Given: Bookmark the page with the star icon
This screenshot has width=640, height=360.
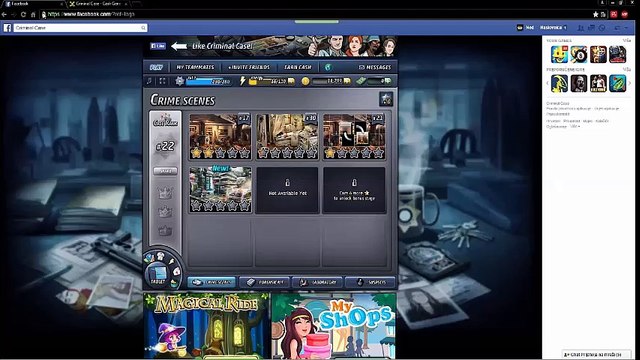Looking at the screenshot, I should (596, 14).
